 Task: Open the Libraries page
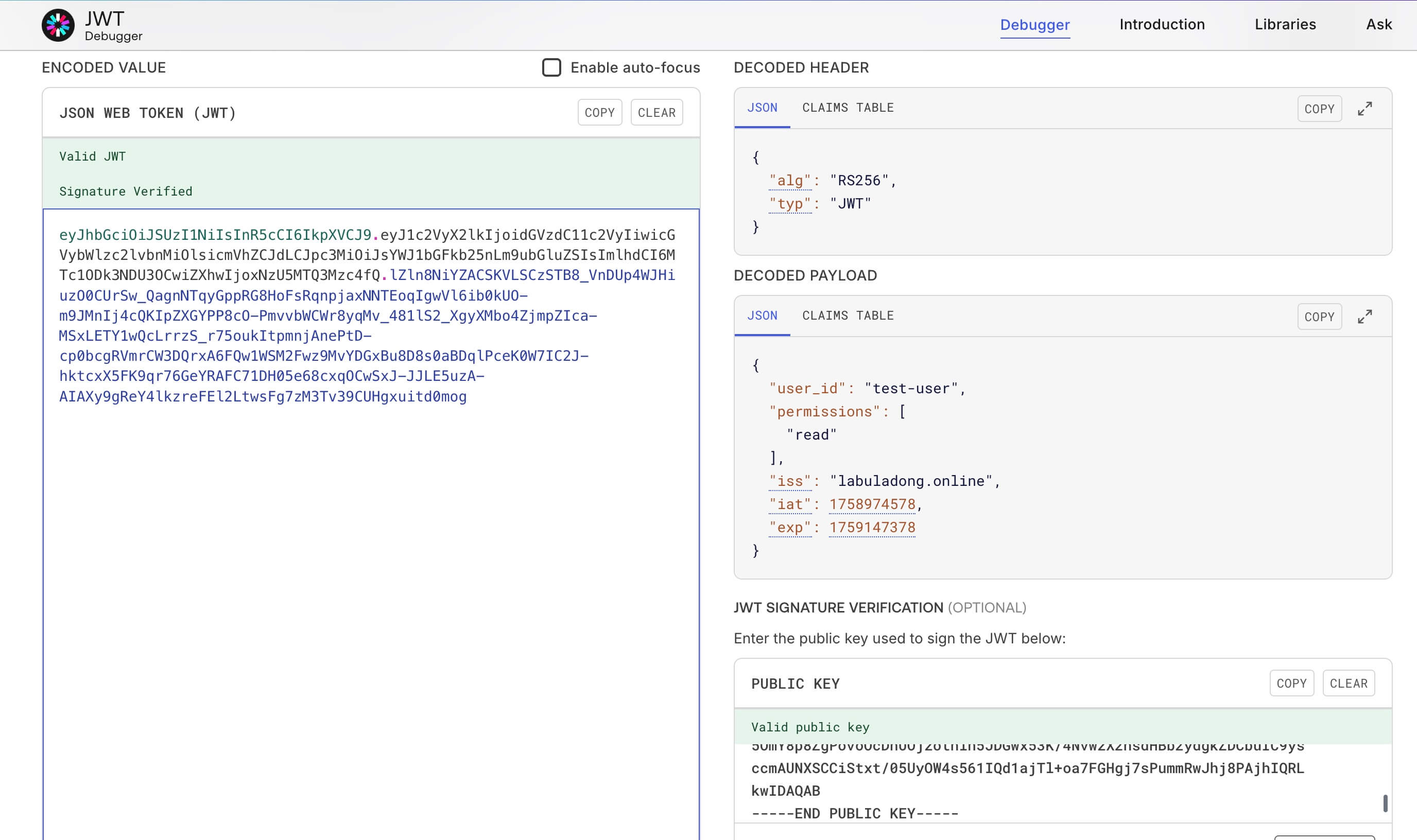tap(1285, 24)
